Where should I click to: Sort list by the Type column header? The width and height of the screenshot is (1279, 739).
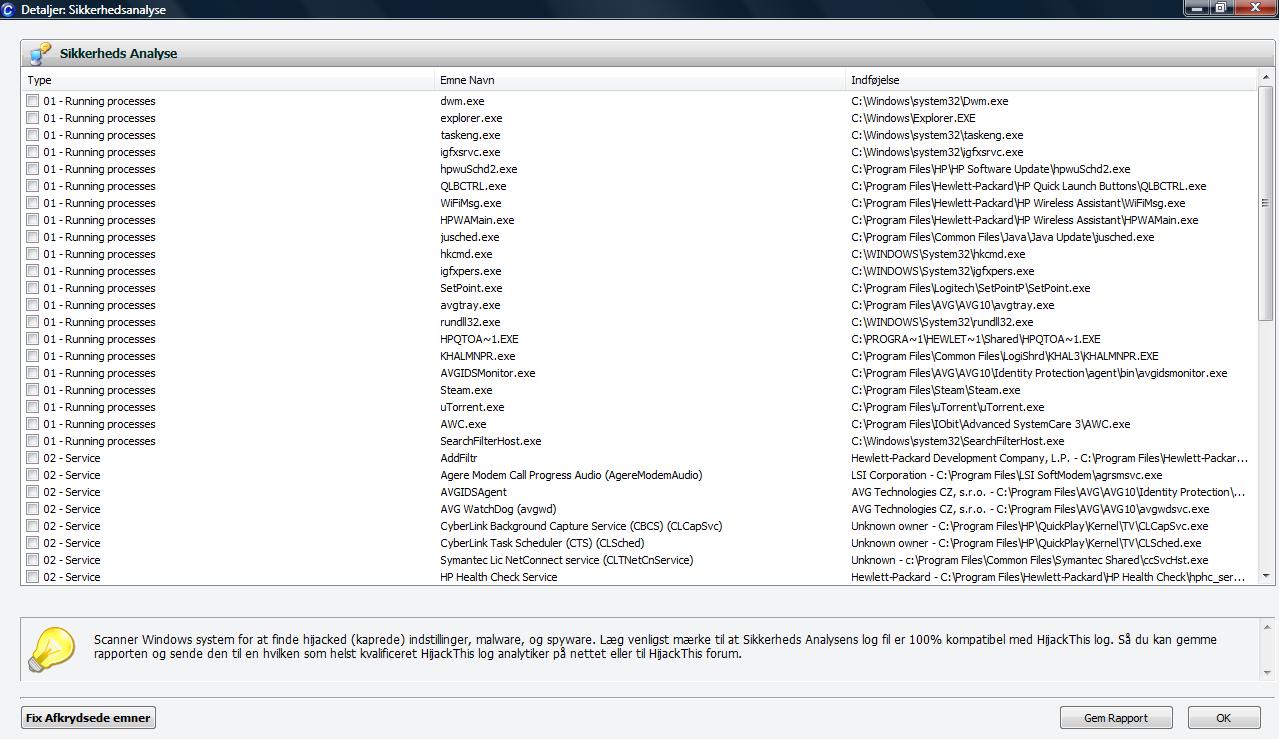pos(228,80)
